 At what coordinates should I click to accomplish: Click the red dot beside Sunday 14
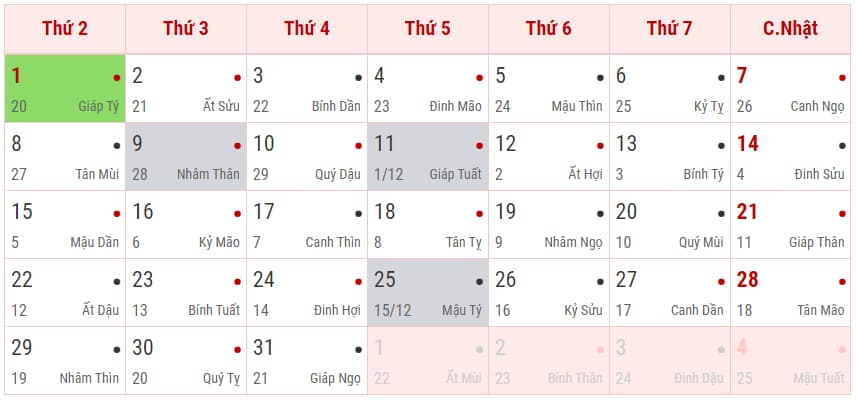843,145
